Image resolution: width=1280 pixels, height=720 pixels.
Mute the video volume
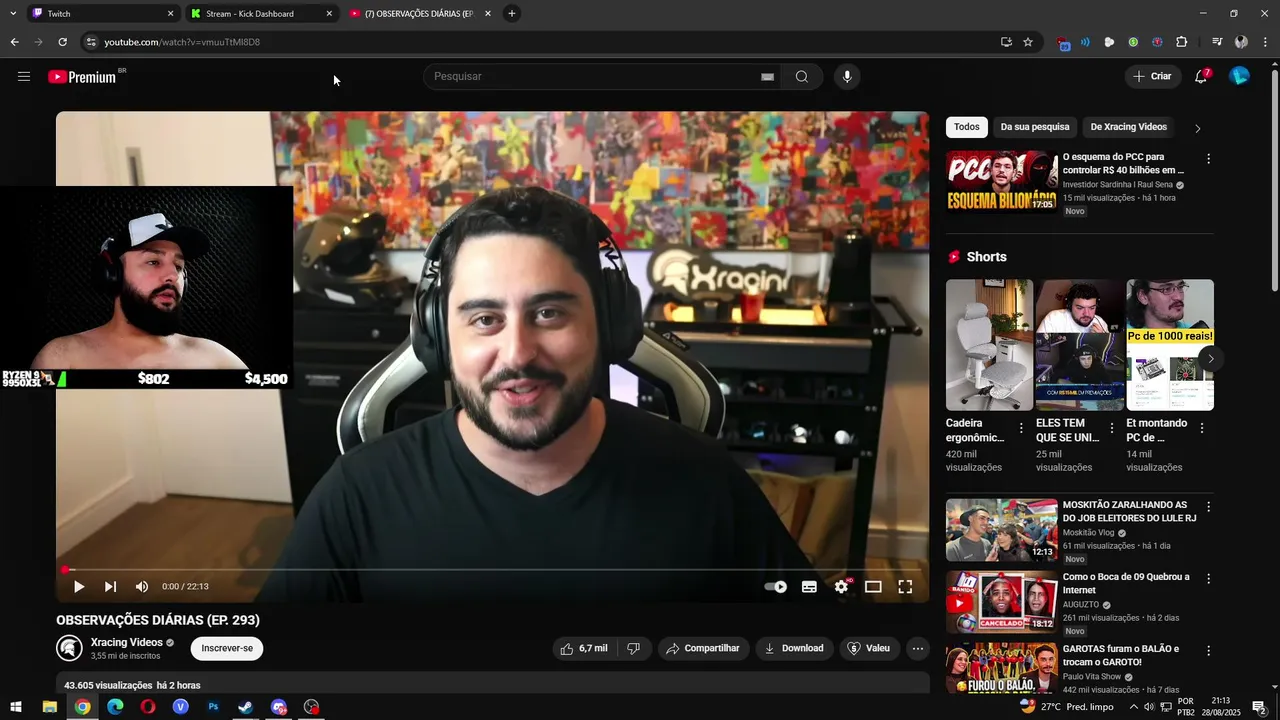tap(142, 587)
